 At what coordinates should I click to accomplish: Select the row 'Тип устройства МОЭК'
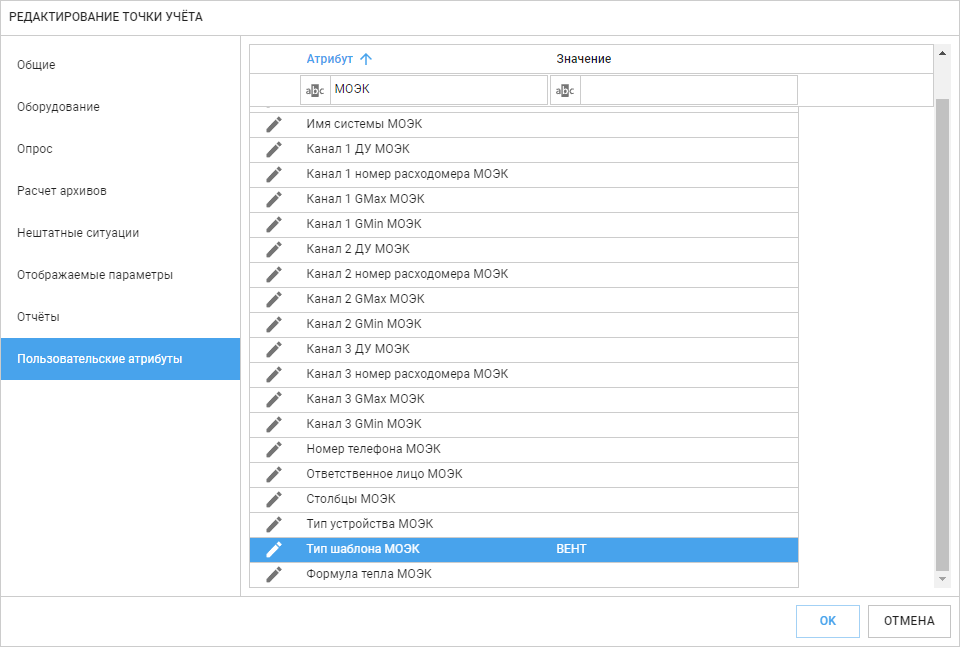[524, 524]
